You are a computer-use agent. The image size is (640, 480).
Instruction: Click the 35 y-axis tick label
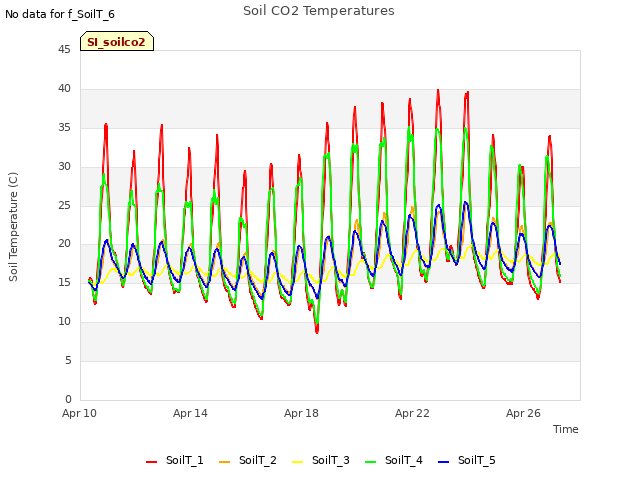[64, 127]
